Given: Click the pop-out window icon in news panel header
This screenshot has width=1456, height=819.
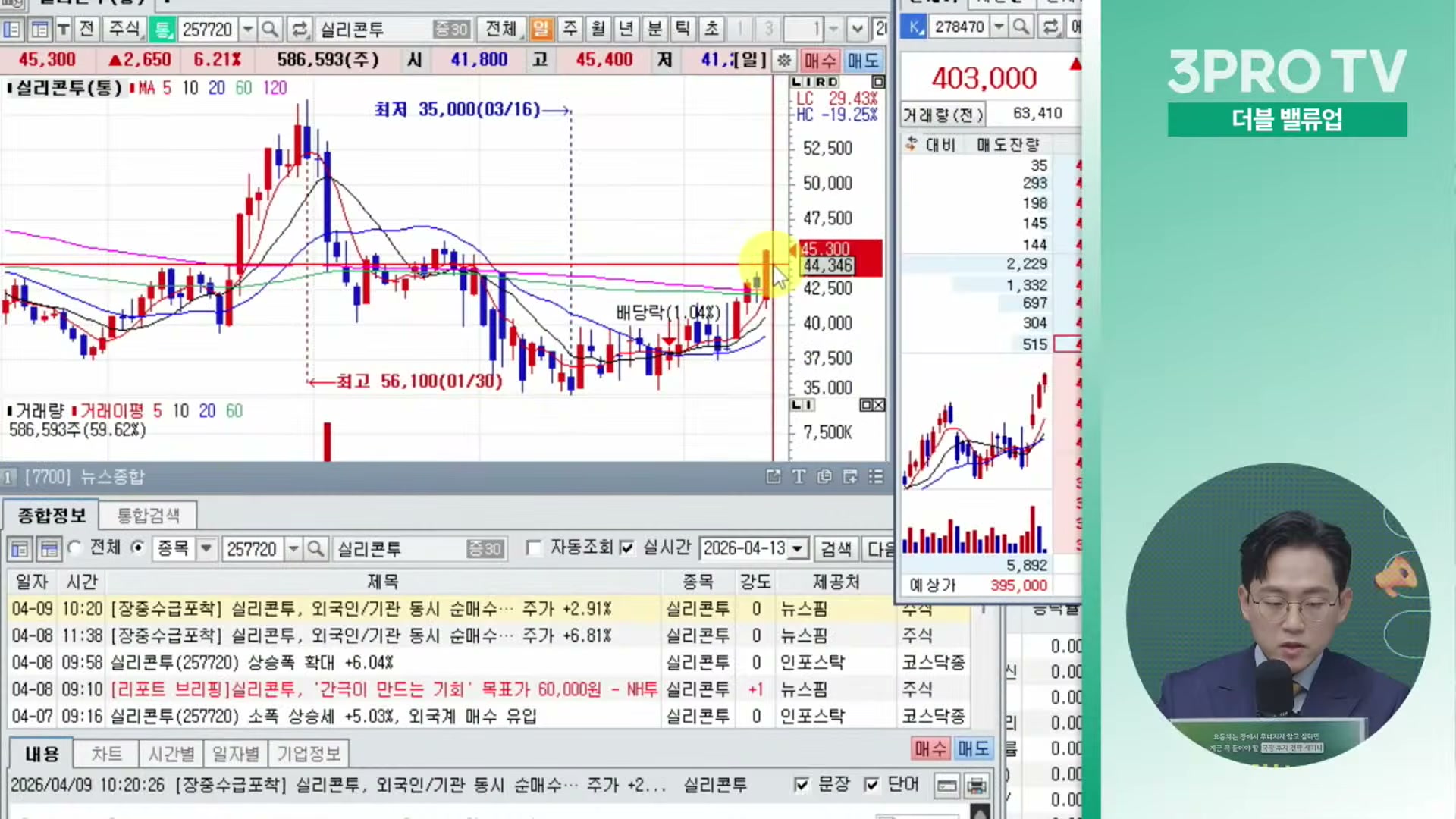Looking at the screenshot, I should point(773,476).
